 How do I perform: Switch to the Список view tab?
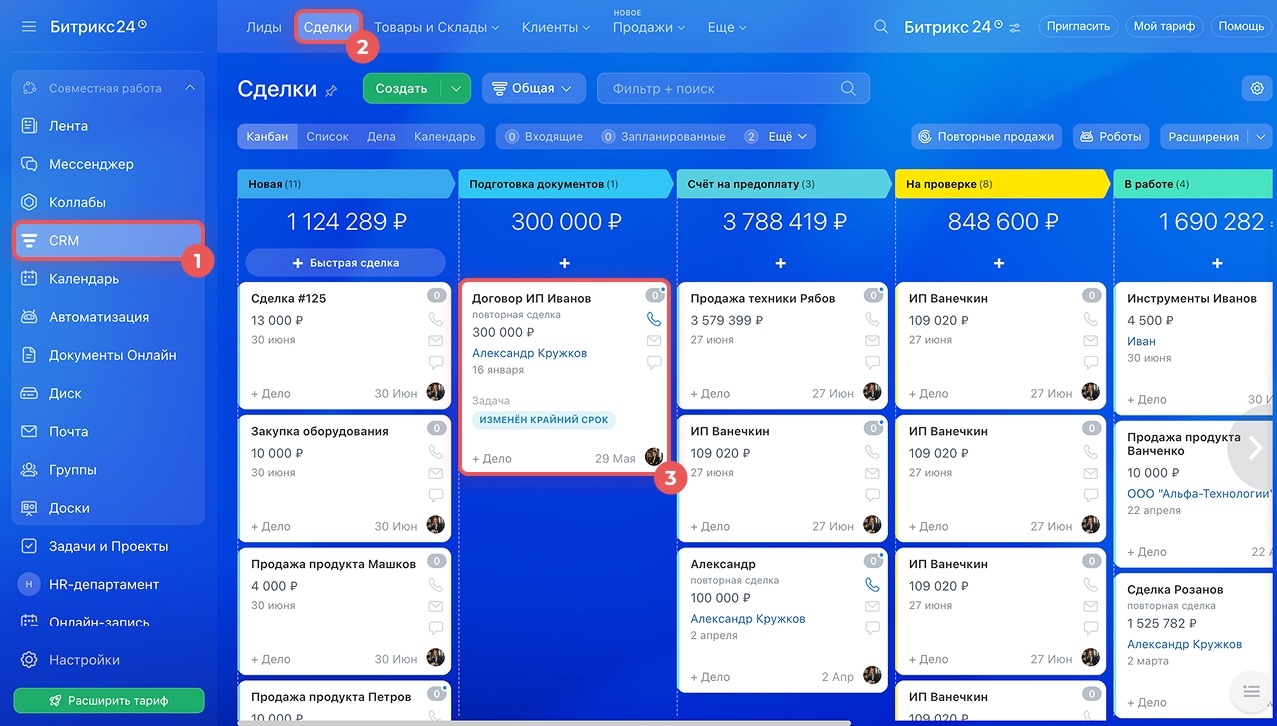point(327,137)
